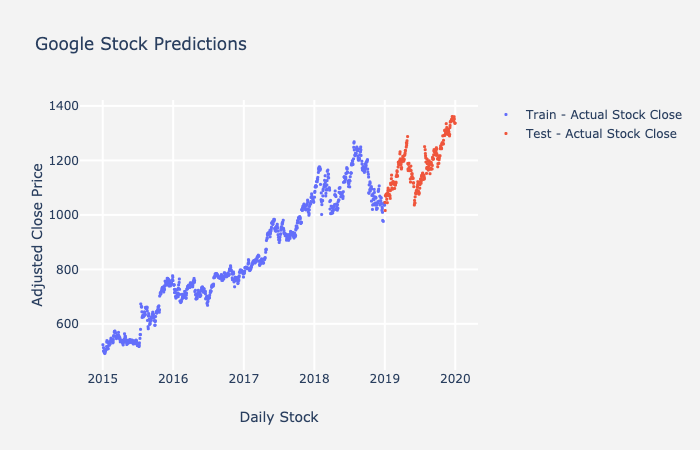
Task: Click the 2015 x-axis tick label
Action: (x=102, y=378)
